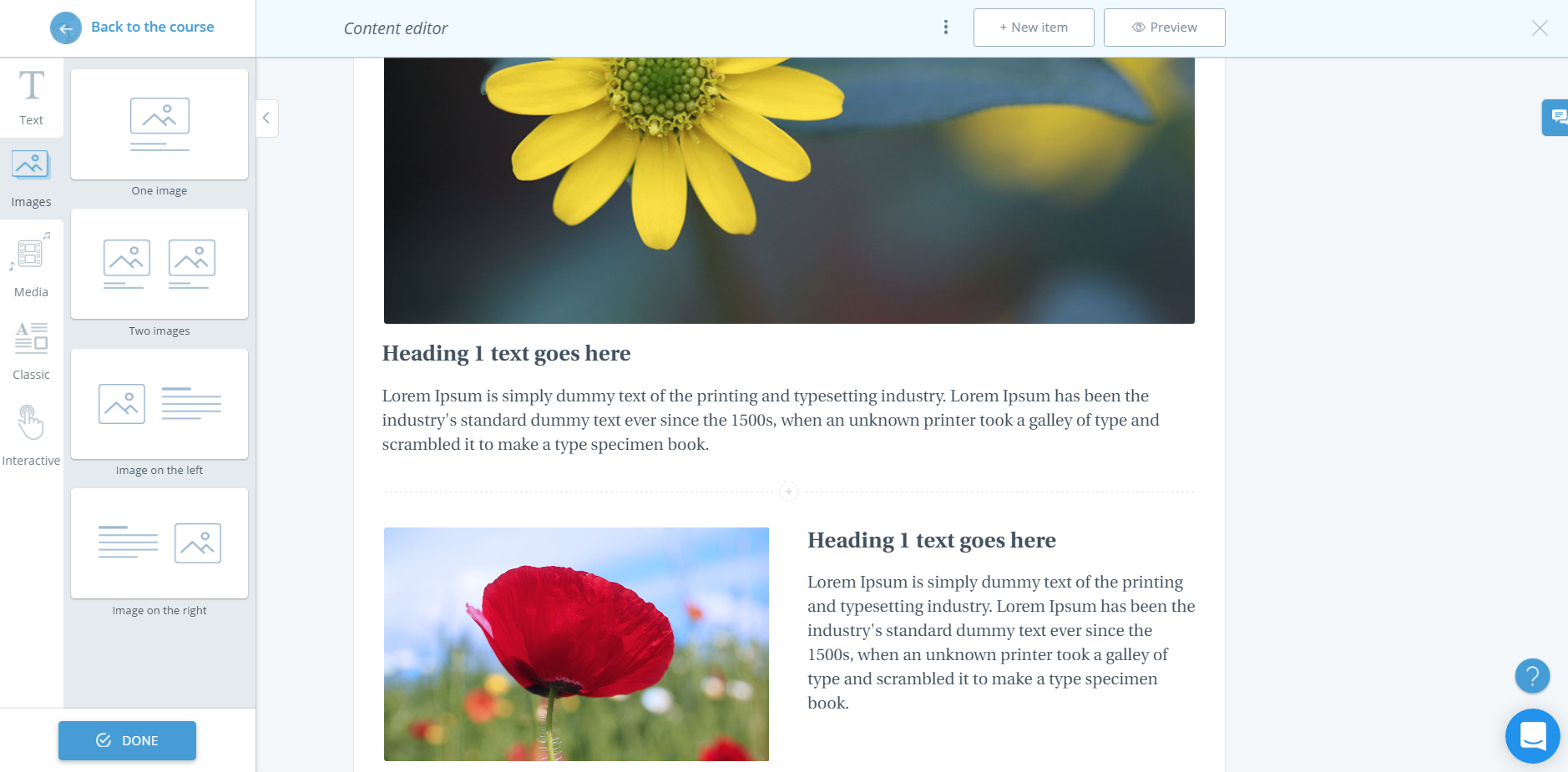The image size is (1568, 772).
Task: Open the comments panel icon on the right edge
Action: (1556, 117)
